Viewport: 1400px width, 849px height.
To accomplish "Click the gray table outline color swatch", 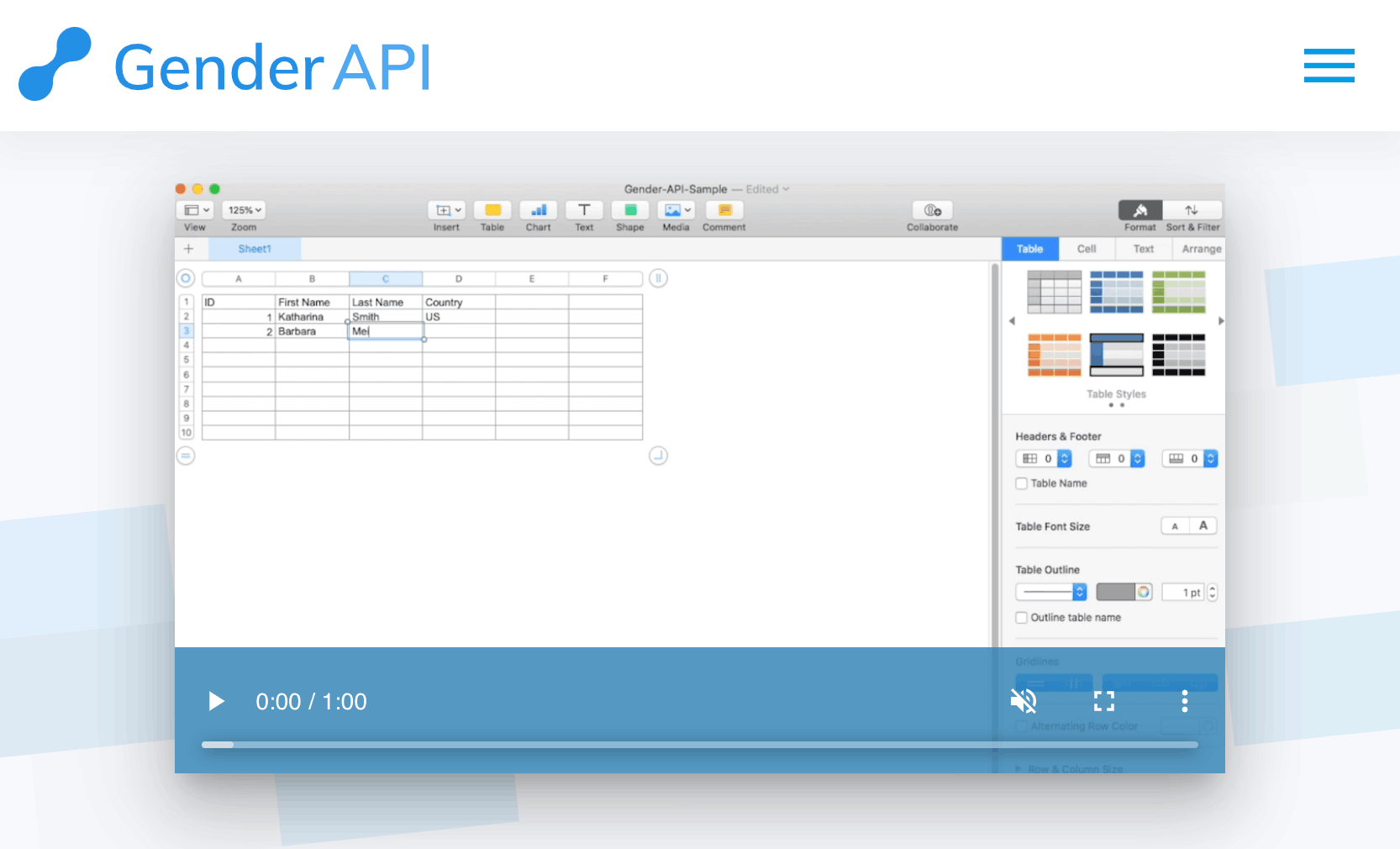I will pyautogui.click(x=1116, y=593).
